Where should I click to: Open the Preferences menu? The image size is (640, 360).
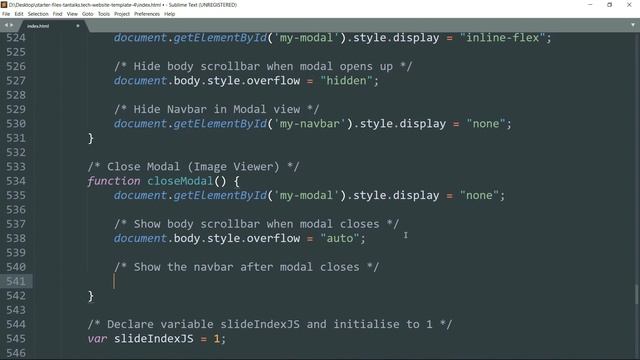(147, 14)
